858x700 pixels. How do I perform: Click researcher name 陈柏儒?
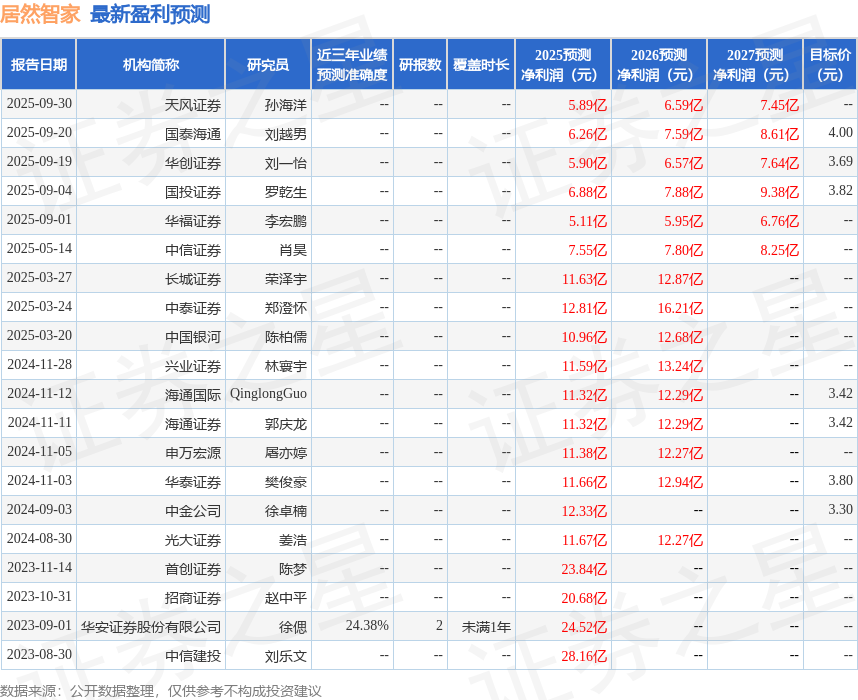click(286, 337)
